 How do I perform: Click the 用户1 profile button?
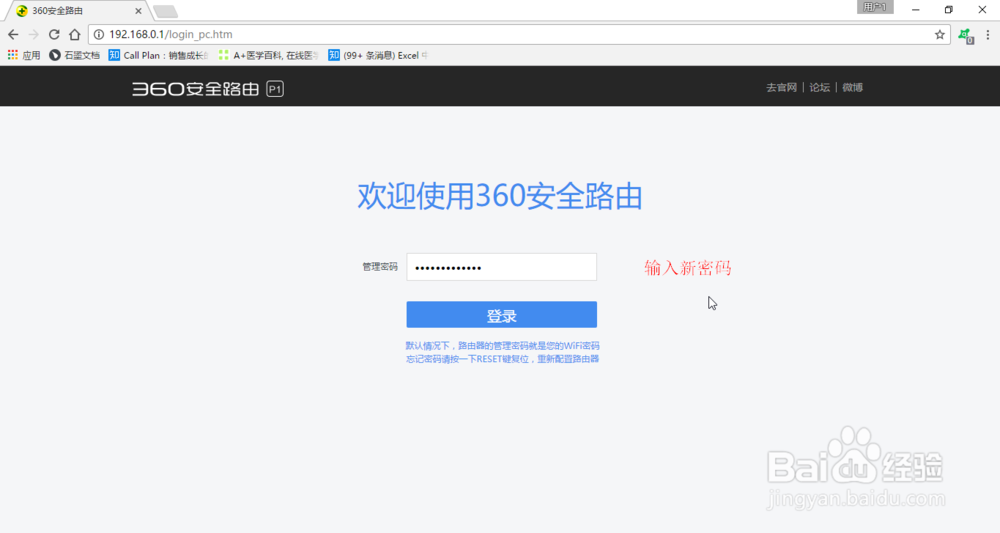pyautogui.click(x=875, y=7)
